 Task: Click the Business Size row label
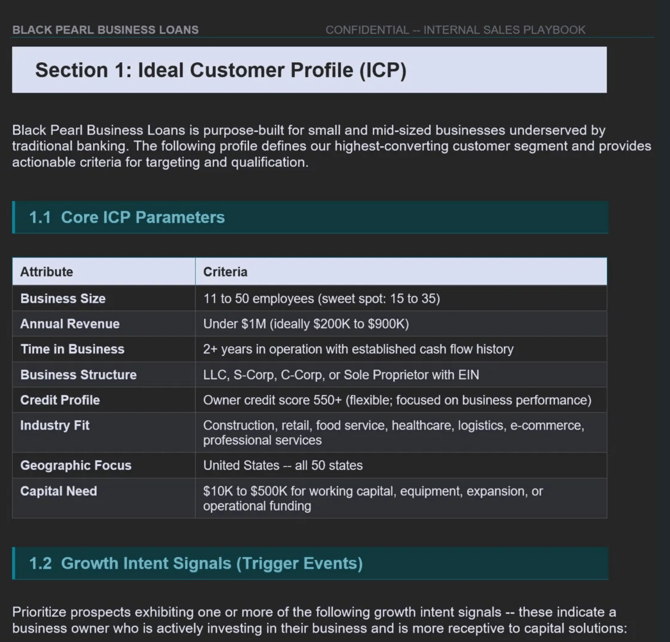(x=63, y=298)
